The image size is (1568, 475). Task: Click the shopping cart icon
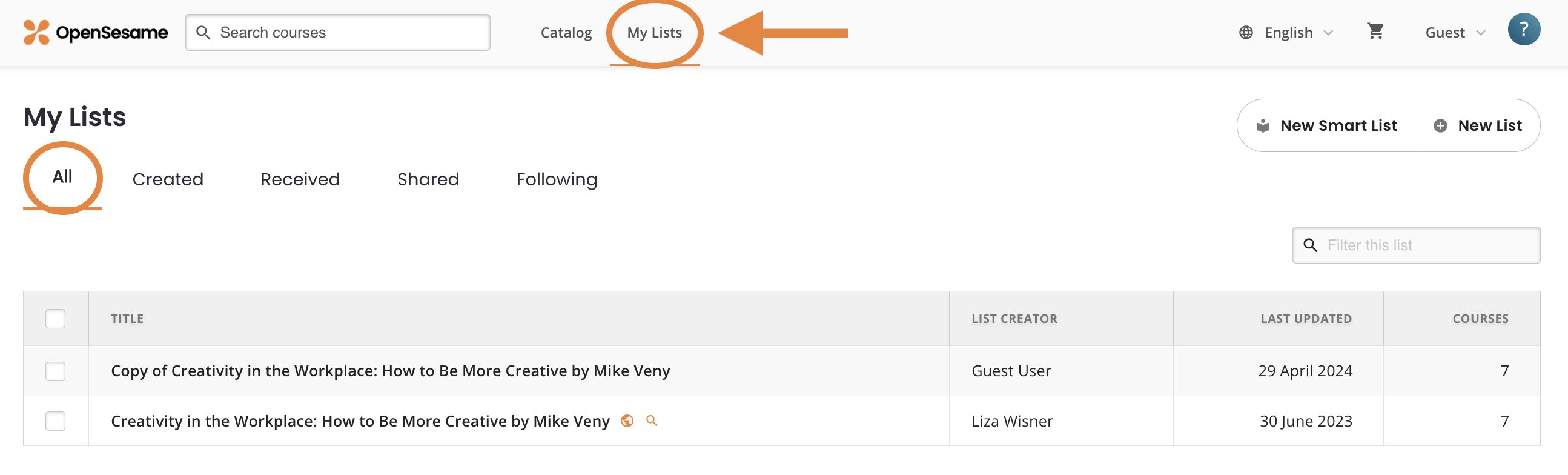[1375, 31]
